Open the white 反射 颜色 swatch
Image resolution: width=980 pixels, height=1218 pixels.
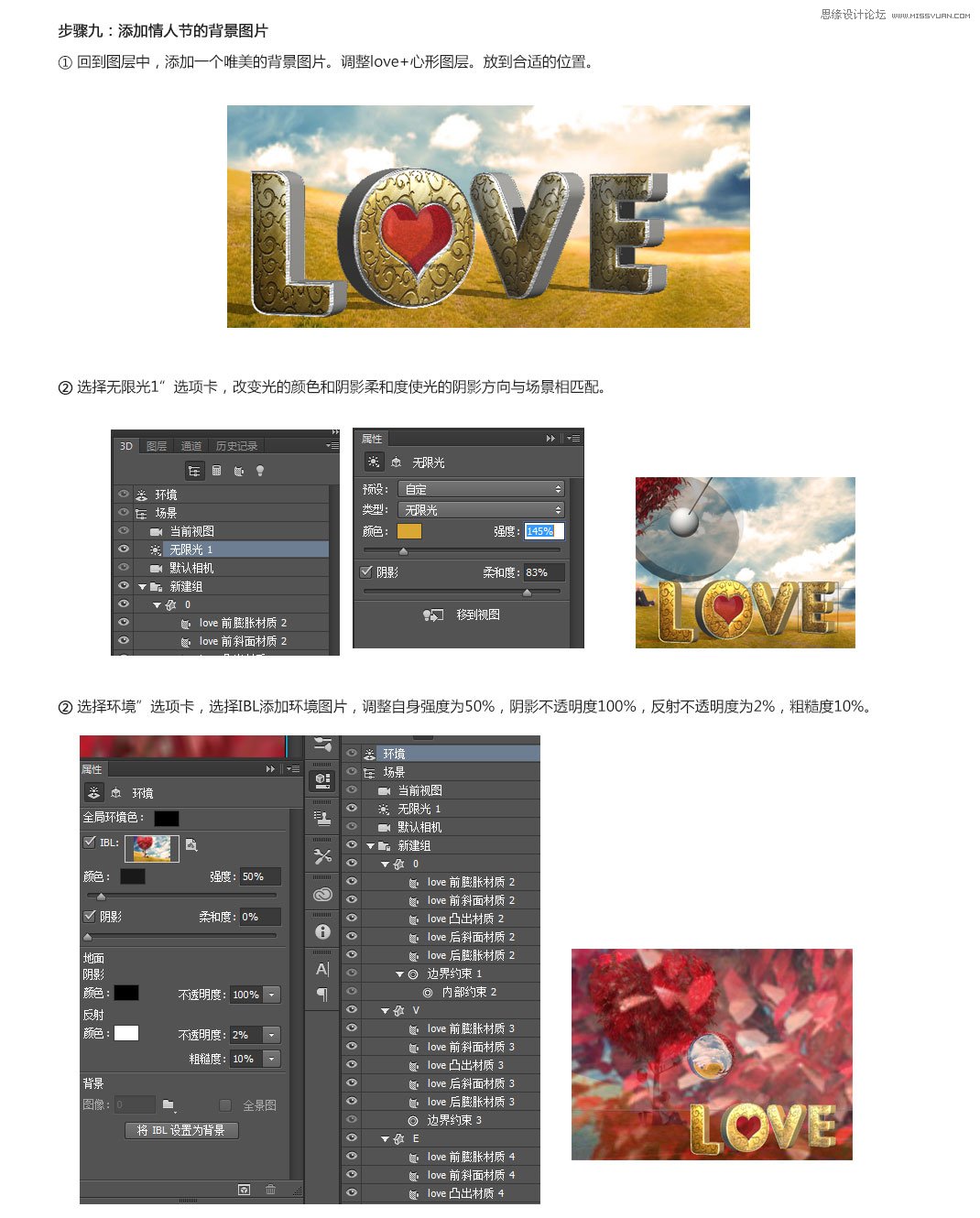[x=126, y=1033]
